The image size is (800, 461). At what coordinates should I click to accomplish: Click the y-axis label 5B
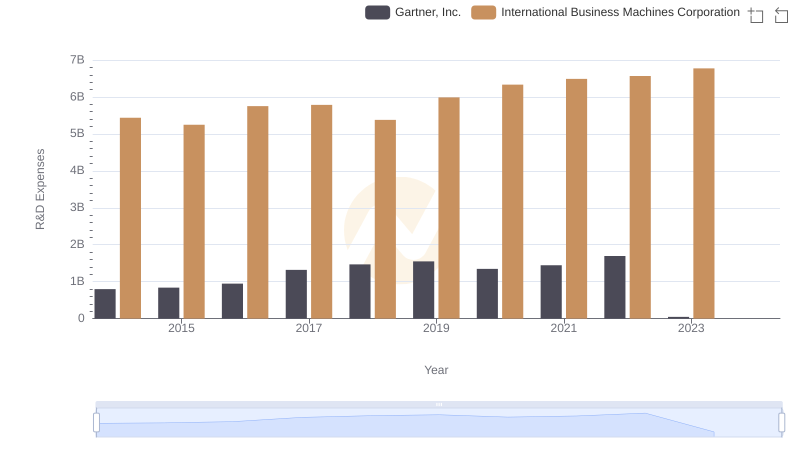(77, 134)
